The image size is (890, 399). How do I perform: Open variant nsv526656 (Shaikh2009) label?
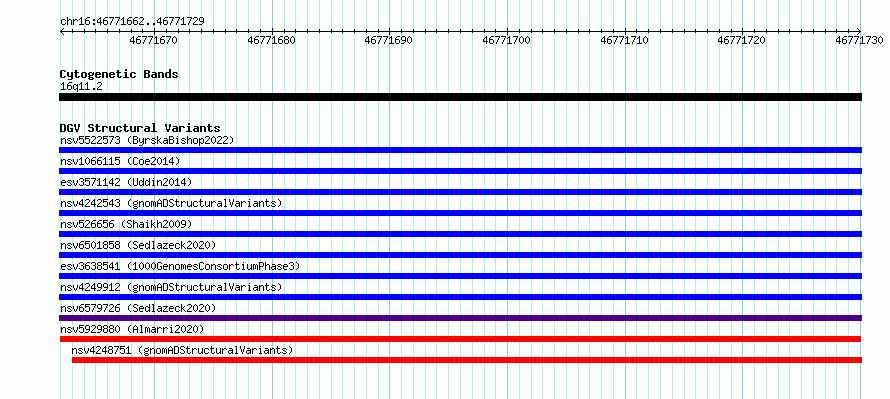126,224
